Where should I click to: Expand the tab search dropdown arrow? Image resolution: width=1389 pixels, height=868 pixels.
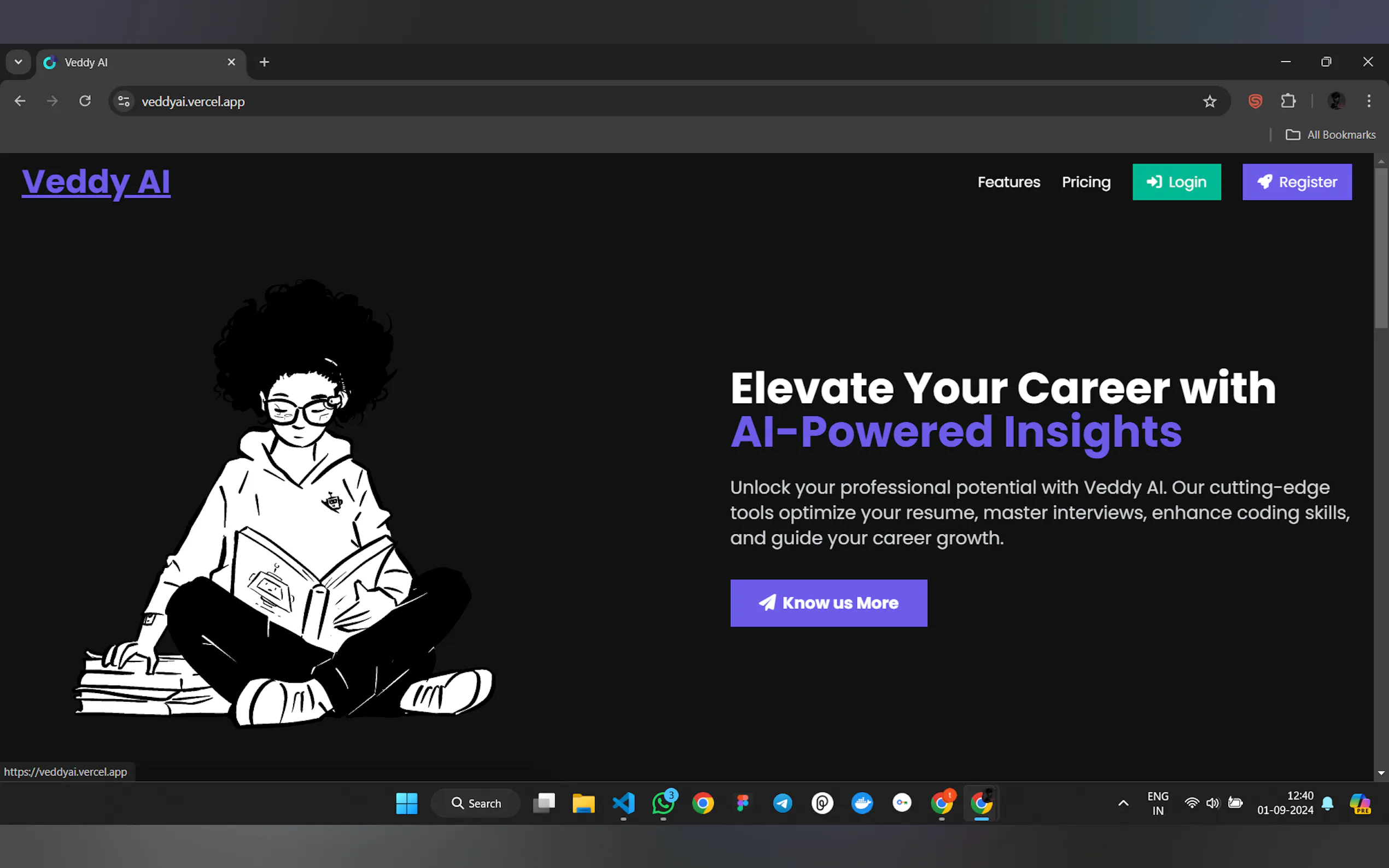(x=19, y=62)
